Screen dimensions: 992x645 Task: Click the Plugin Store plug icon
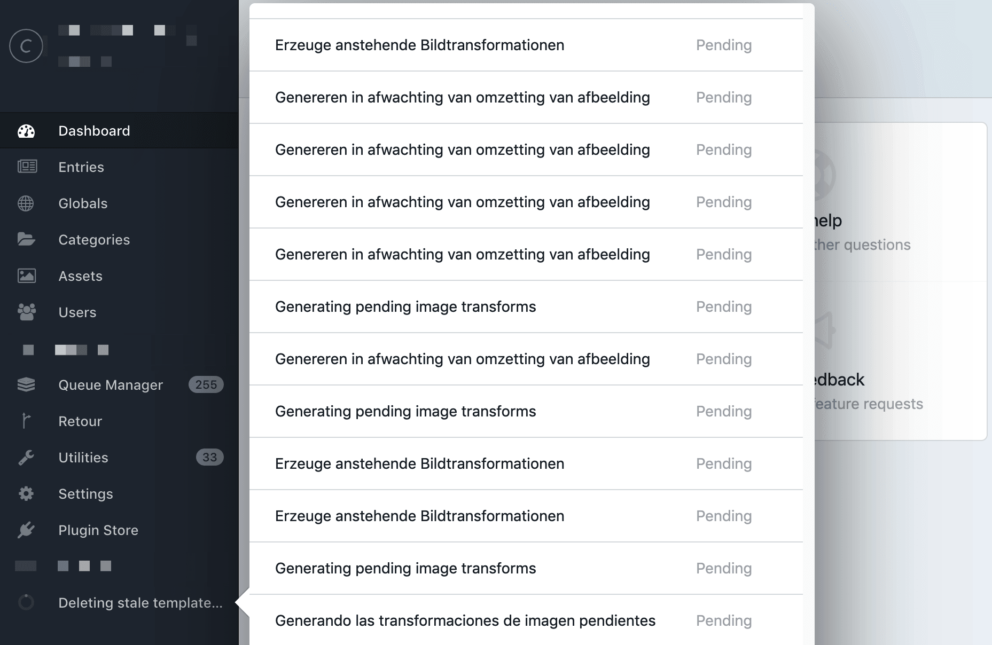point(27,530)
